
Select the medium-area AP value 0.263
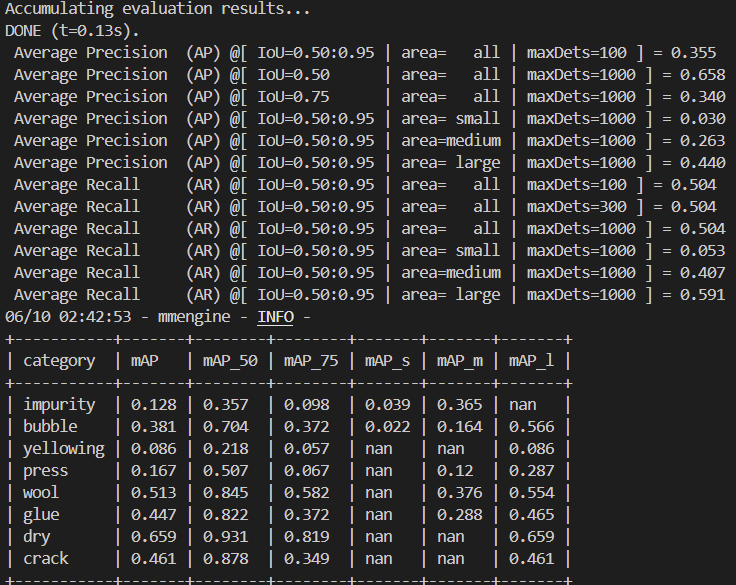pos(703,141)
